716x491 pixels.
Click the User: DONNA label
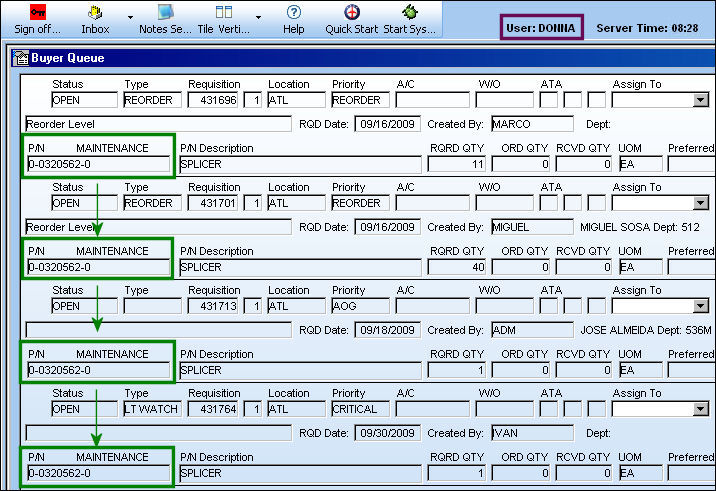pyautogui.click(x=541, y=28)
